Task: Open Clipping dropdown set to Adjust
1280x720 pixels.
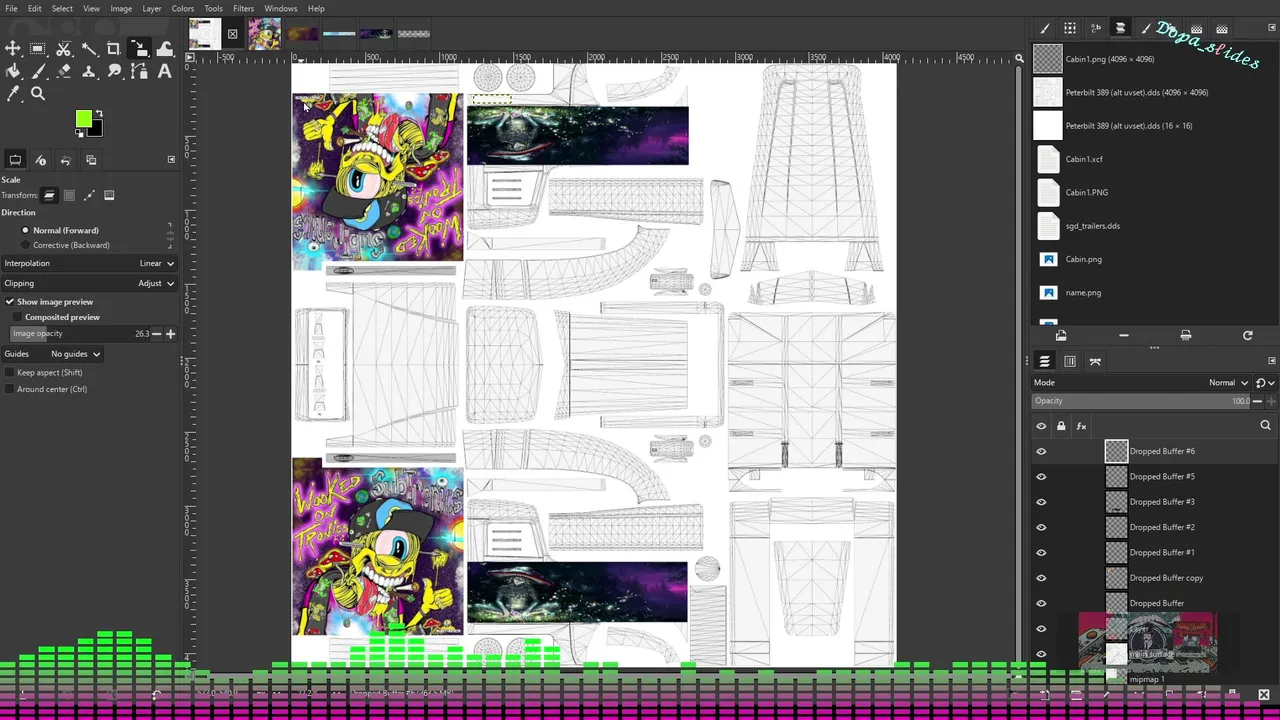Action: click(89, 283)
